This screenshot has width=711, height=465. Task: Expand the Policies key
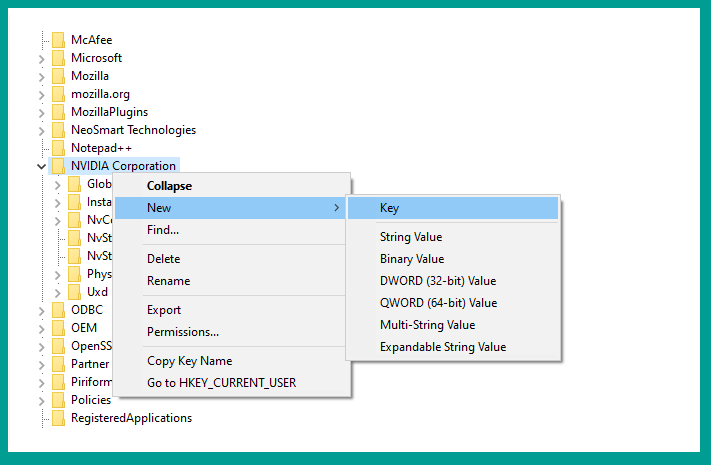click(41, 401)
